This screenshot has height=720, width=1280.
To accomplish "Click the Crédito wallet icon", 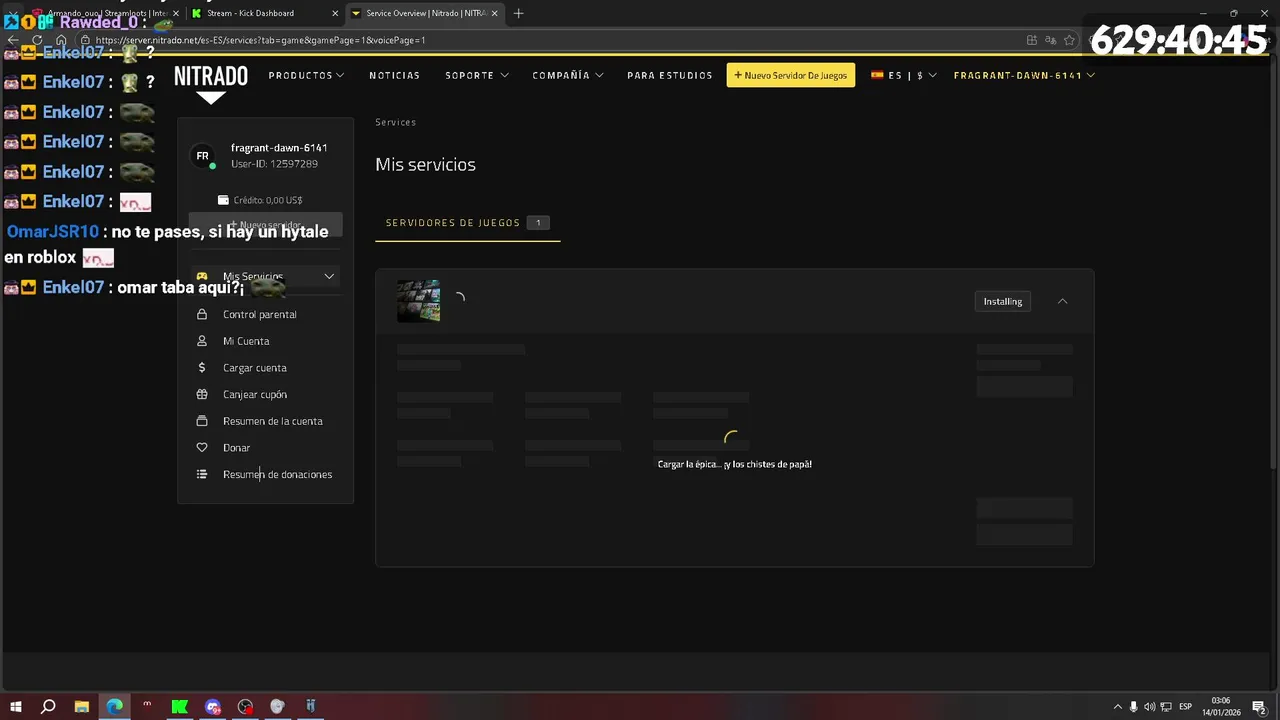I will [x=223, y=200].
